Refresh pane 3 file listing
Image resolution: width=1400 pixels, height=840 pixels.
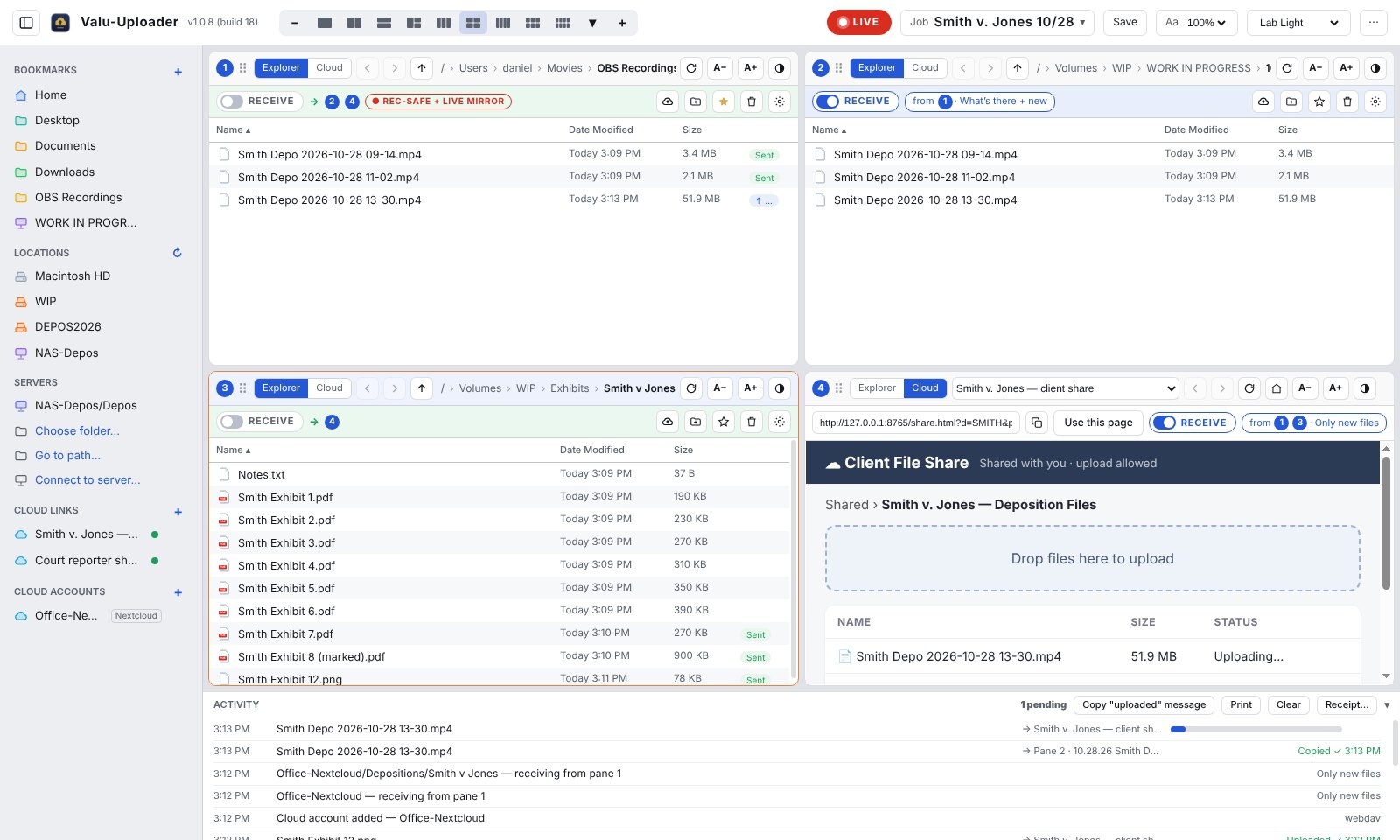click(691, 388)
